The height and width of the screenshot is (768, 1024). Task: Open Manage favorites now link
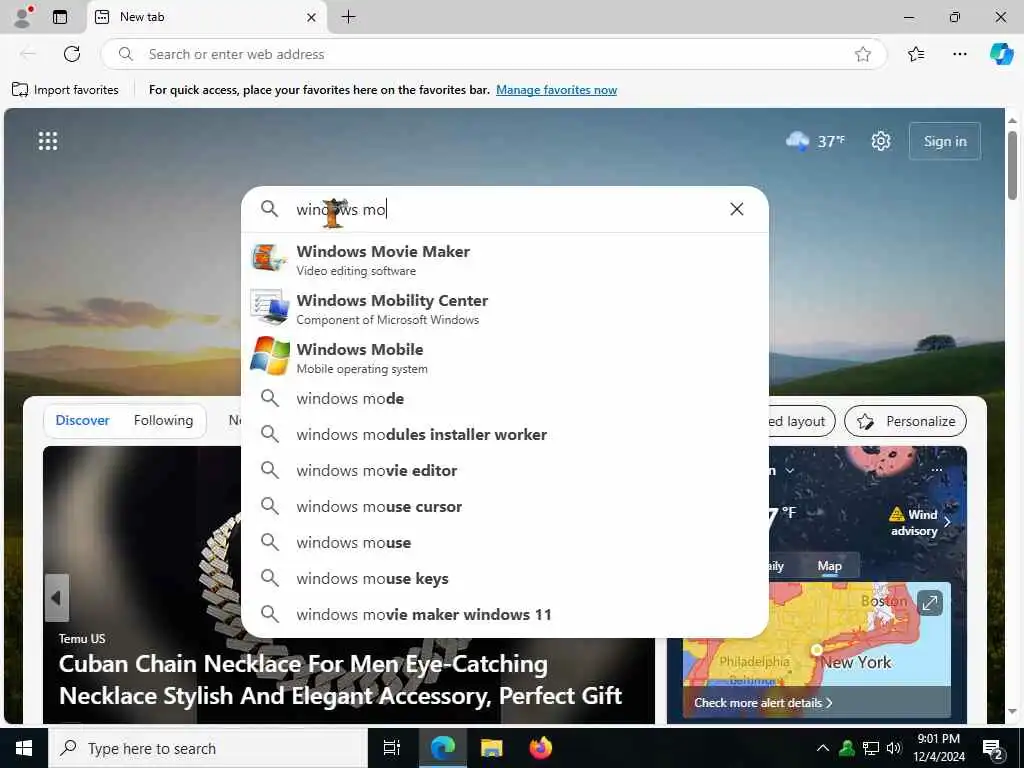pos(556,89)
